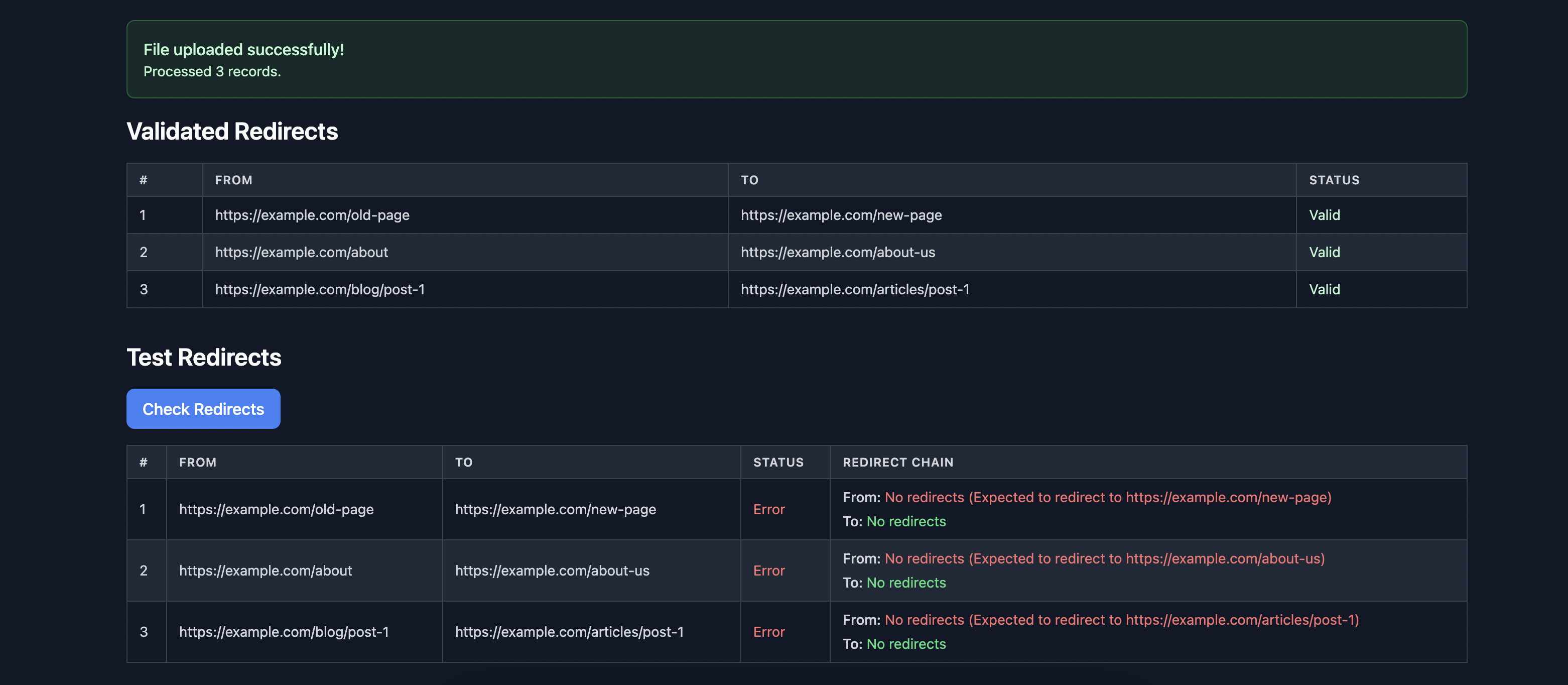The height and width of the screenshot is (685, 1568).
Task: Click 'To: No redirects' in about row
Action: pyautogui.click(x=894, y=583)
